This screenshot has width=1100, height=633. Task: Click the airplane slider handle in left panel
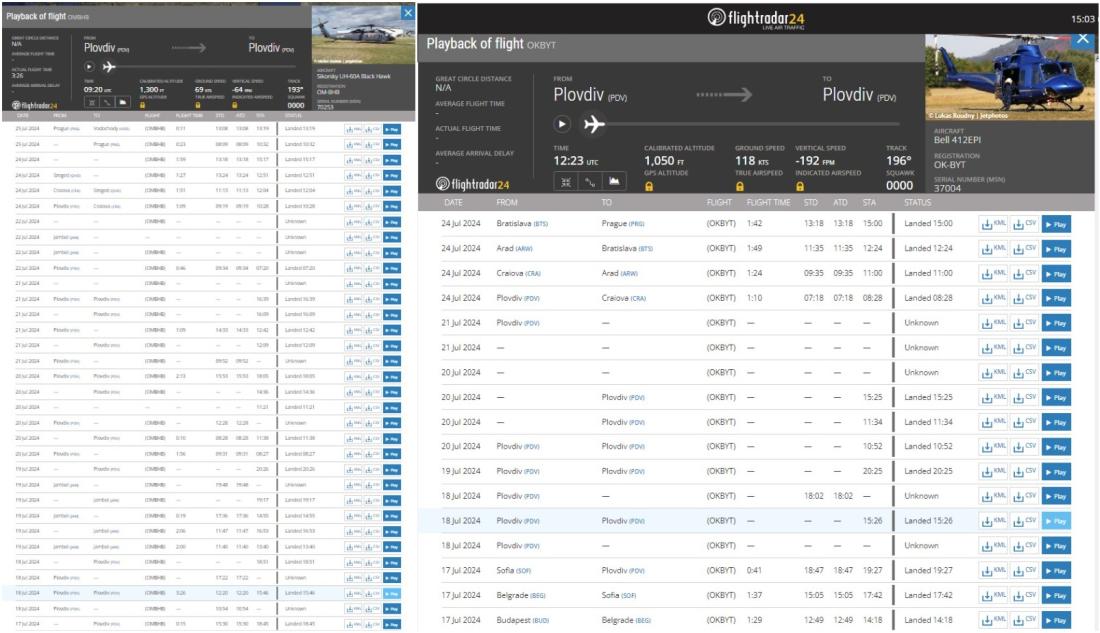point(109,67)
